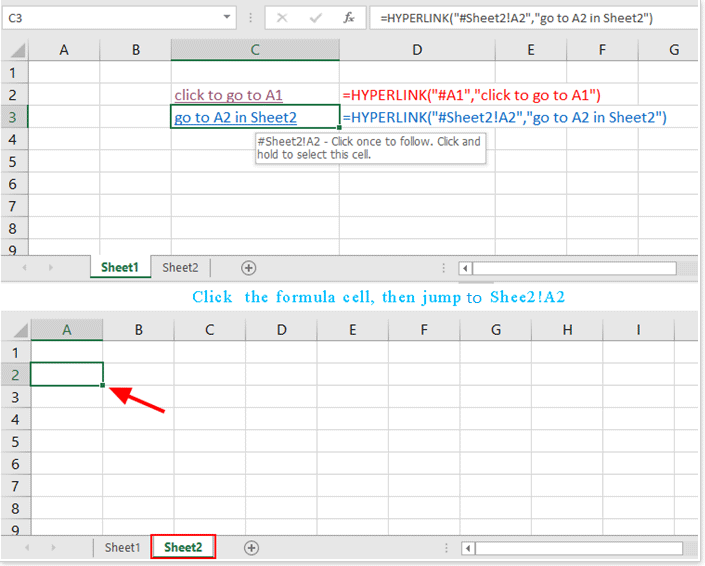This screenshot has height=566, width=705.
Task: Add new sheet with plus icon, bottom window
Action: 251,548
